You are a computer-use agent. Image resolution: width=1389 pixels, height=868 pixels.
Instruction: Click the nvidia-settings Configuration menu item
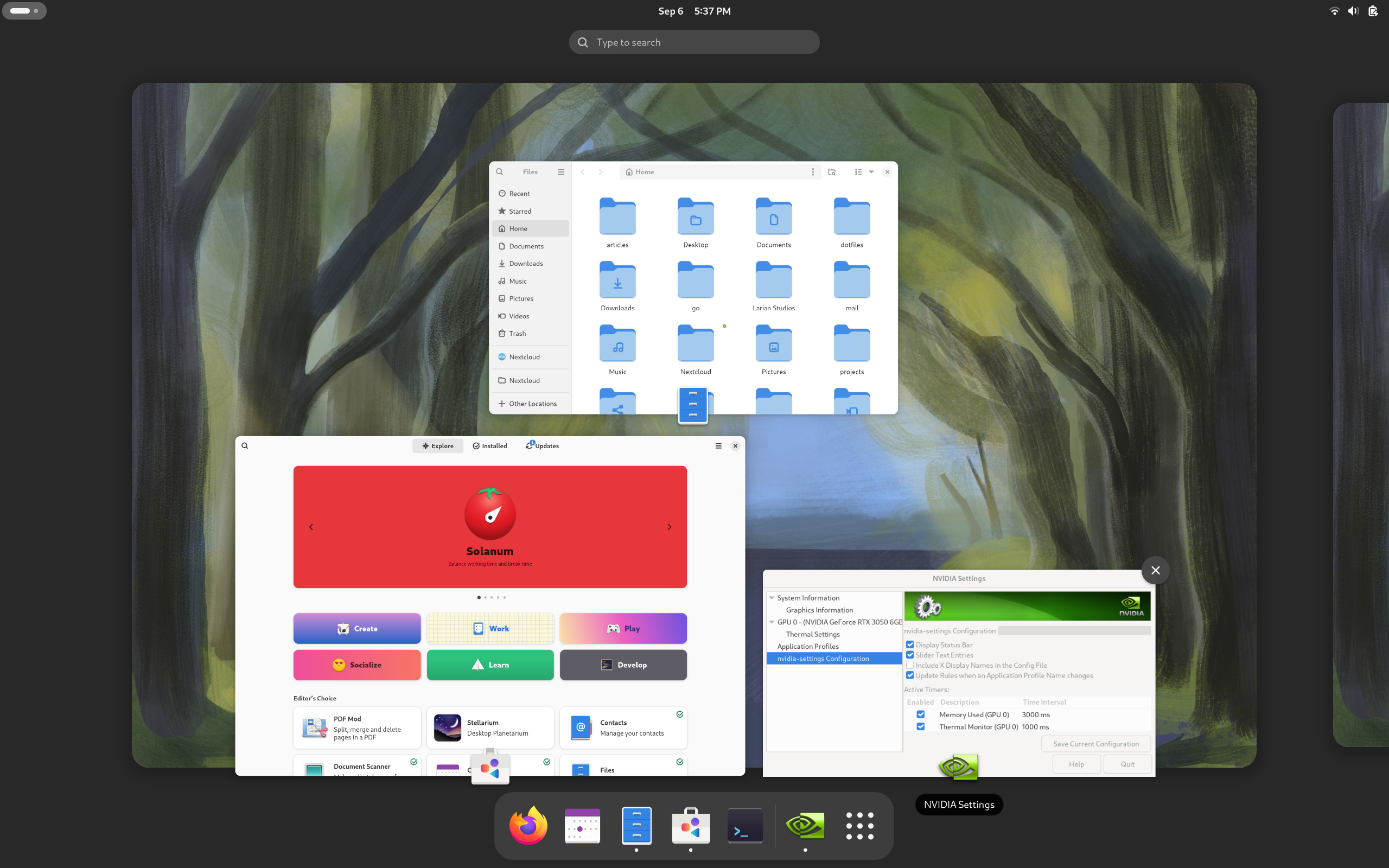click(823, 658)
